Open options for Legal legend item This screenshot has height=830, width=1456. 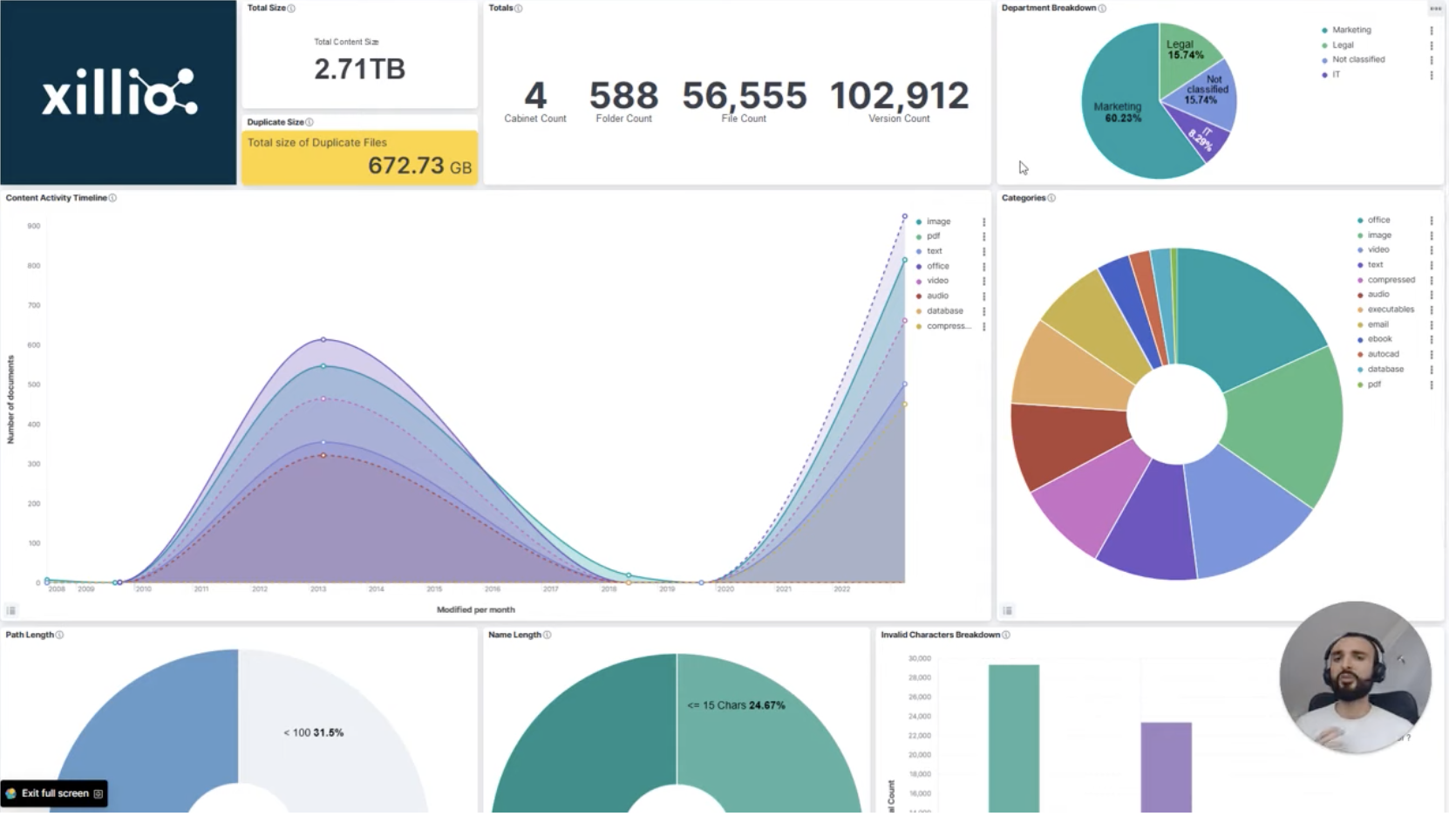[x=1432, y=45]
